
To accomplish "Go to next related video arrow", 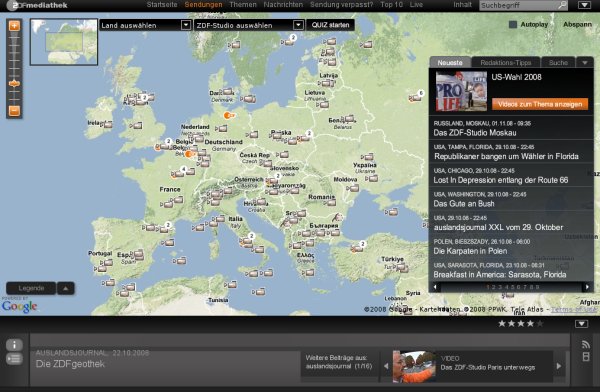I will point(559,366).
